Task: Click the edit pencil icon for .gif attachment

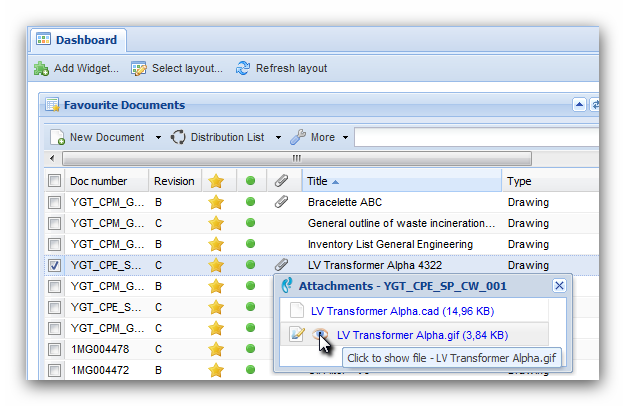Action: click(297, 334)
